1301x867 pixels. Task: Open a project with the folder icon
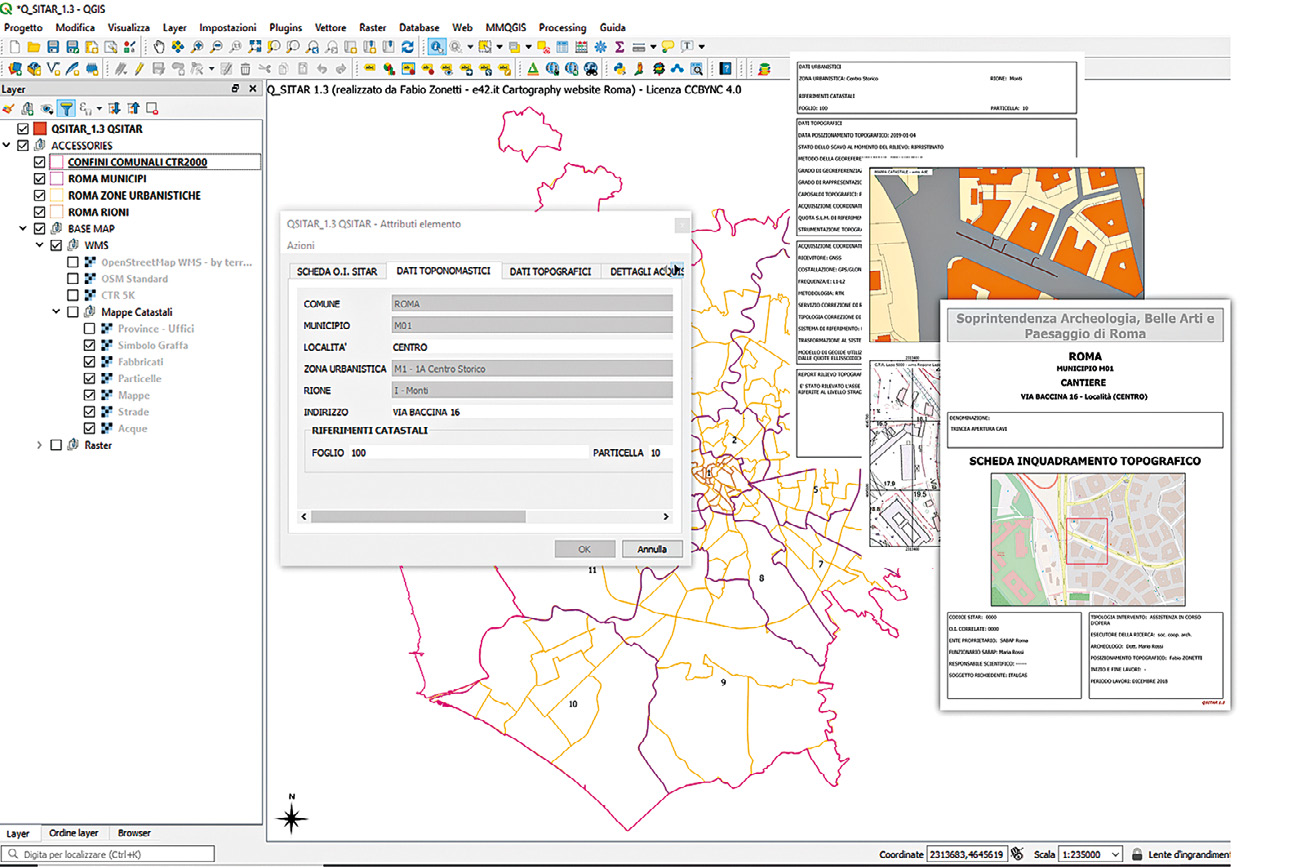tap(34, 47)
